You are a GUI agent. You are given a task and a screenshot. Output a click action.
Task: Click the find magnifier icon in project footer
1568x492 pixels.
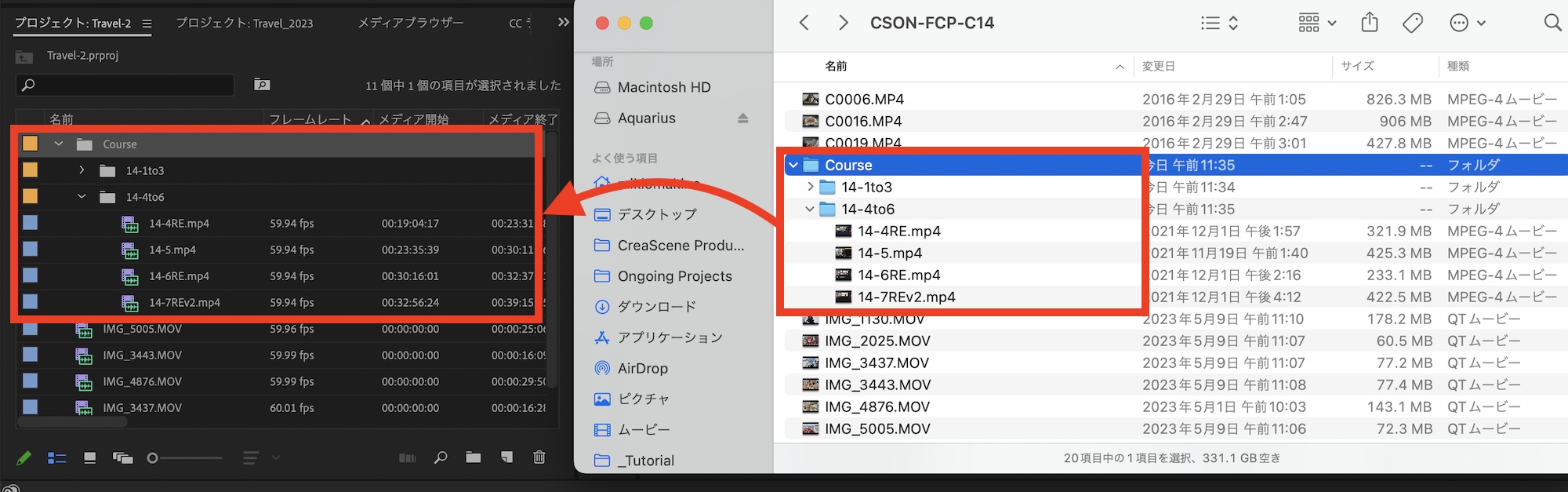441,457
